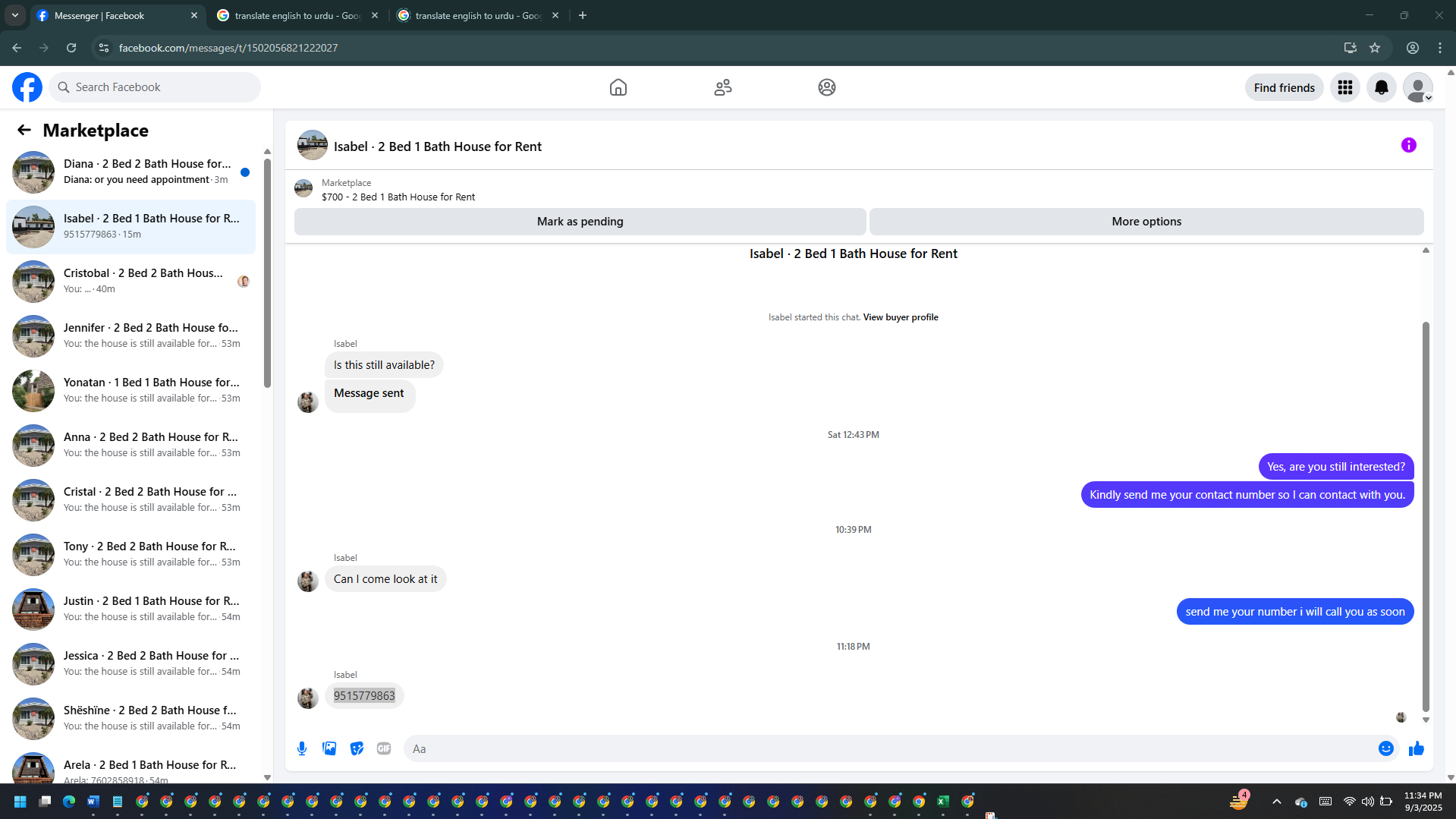Click the More options button
Screen dimensions: 1456x819
[1146, 222]
